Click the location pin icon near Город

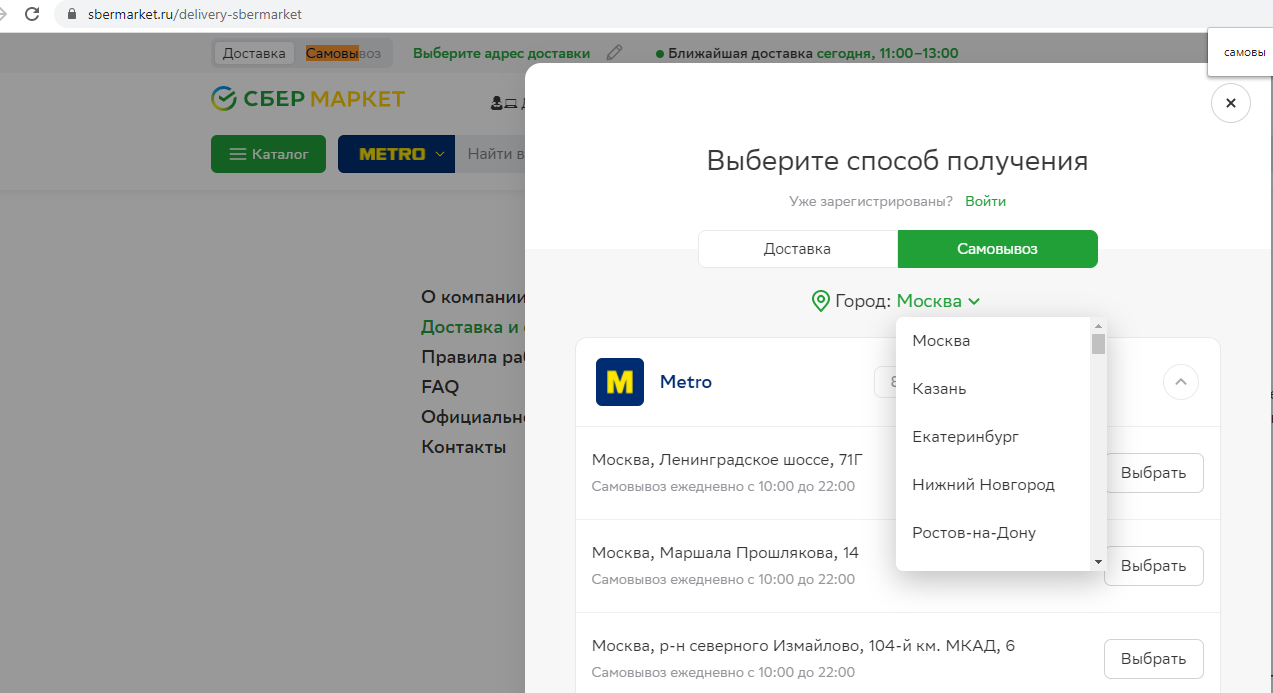tap(821, 301)
